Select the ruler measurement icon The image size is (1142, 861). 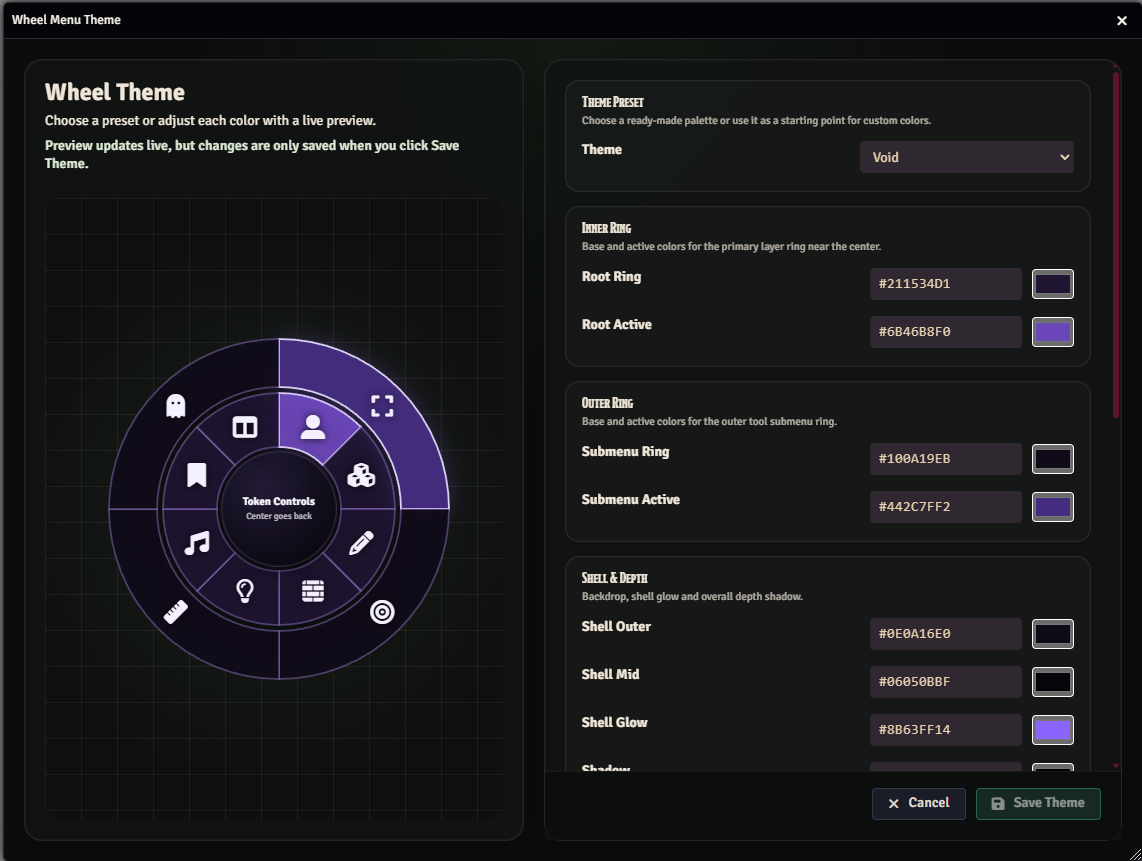(x=176, y=612)
